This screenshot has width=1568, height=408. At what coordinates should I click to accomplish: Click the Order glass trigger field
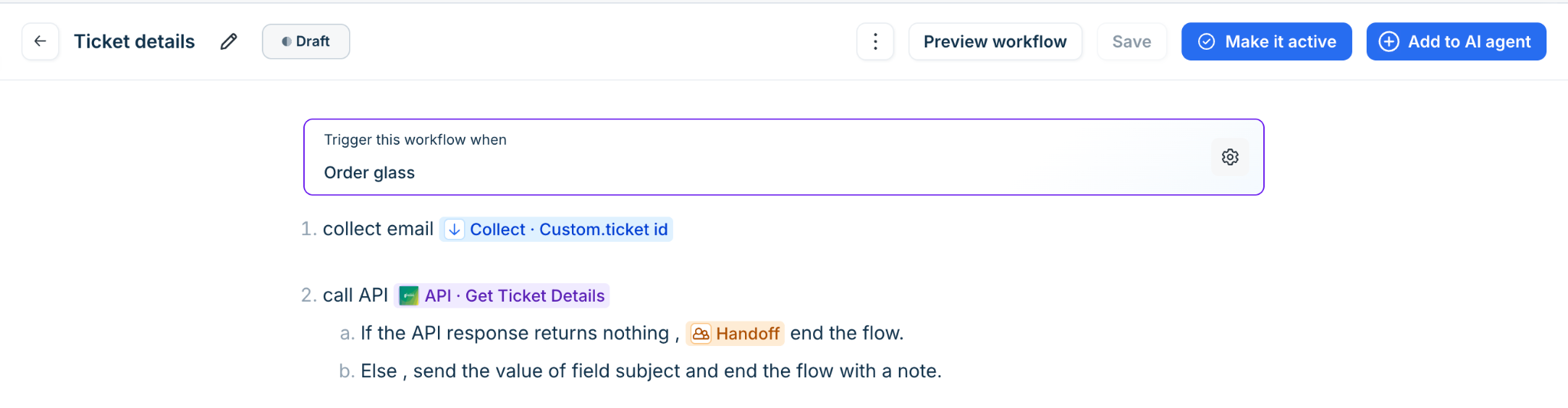[x=783, y=157]
